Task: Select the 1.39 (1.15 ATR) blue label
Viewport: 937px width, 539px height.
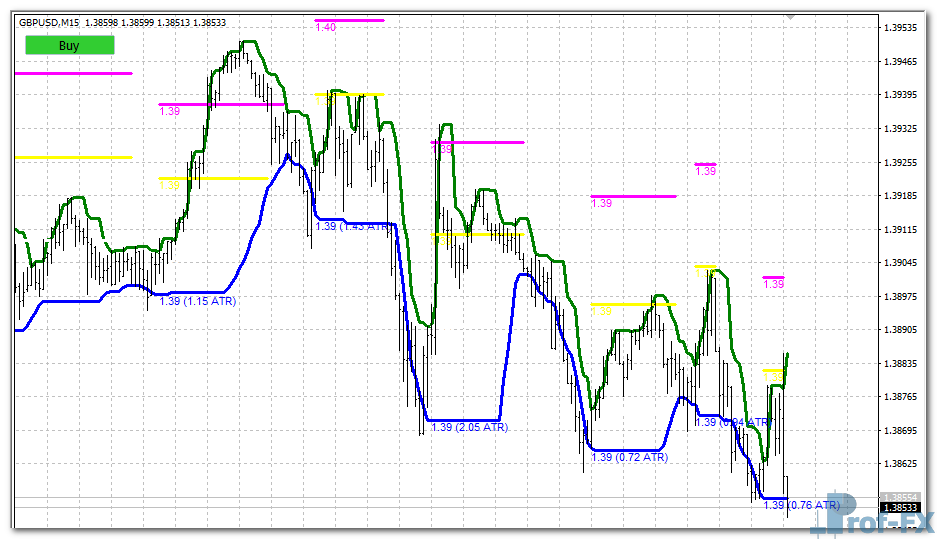Action: click(x=197, y=300)
